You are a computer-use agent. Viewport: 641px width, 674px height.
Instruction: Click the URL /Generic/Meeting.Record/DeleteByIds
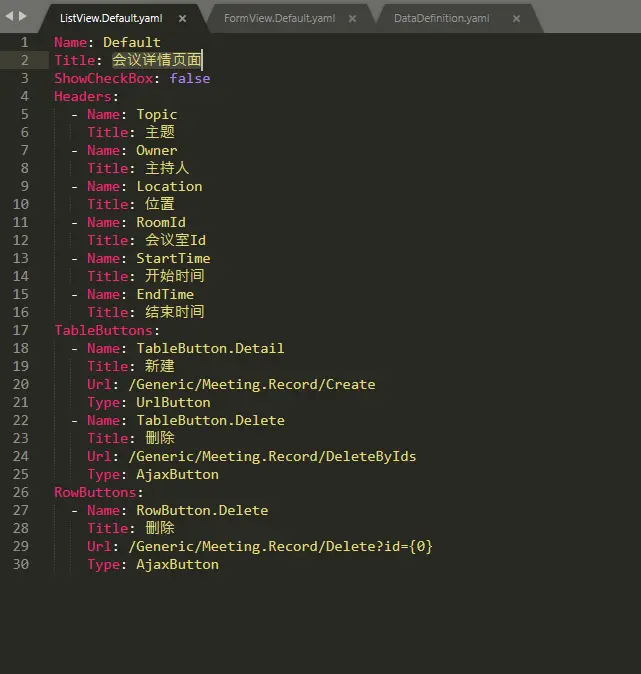(x=272, y=456)
